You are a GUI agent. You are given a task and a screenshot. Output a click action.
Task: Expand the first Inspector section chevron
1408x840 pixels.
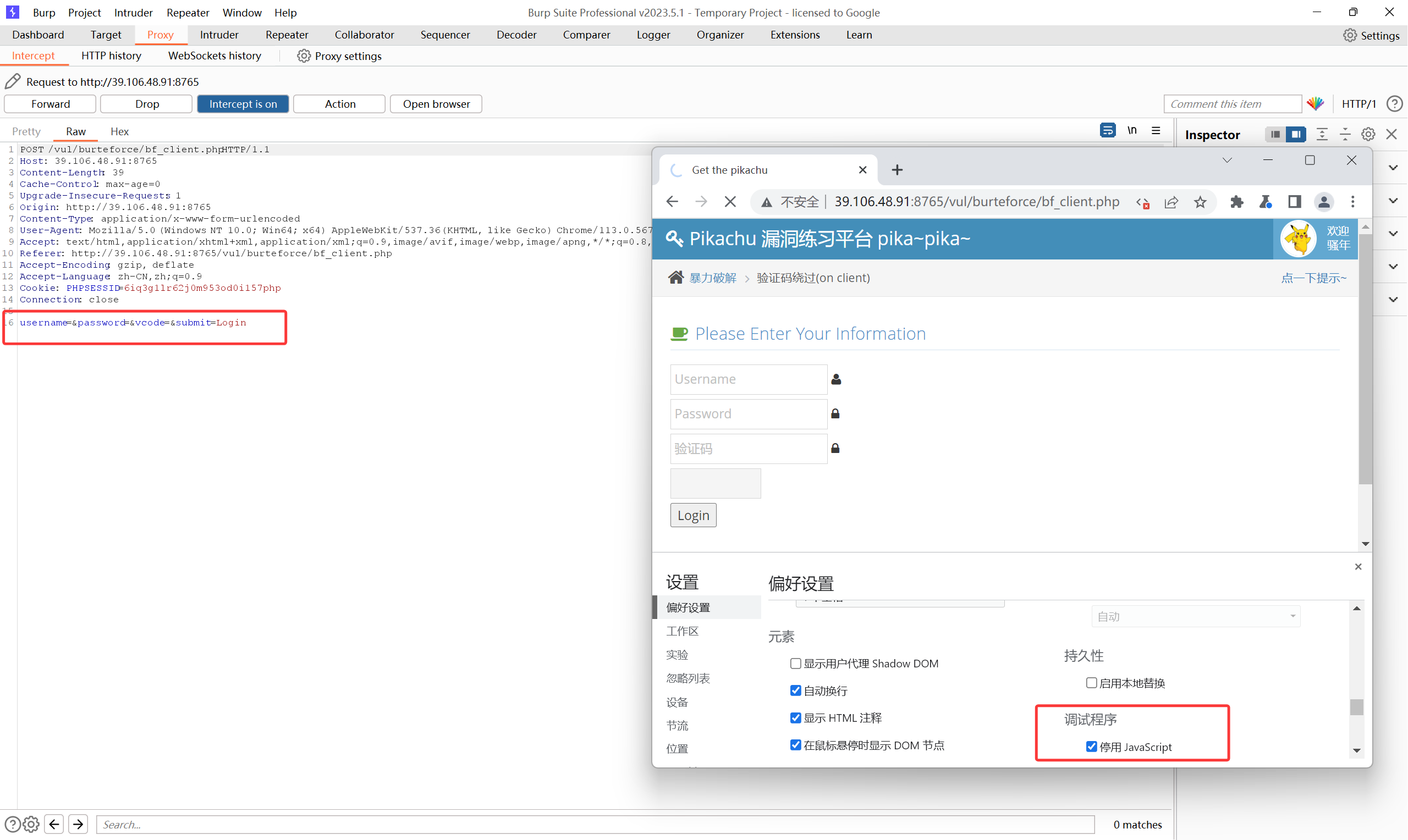point(1393,168)
